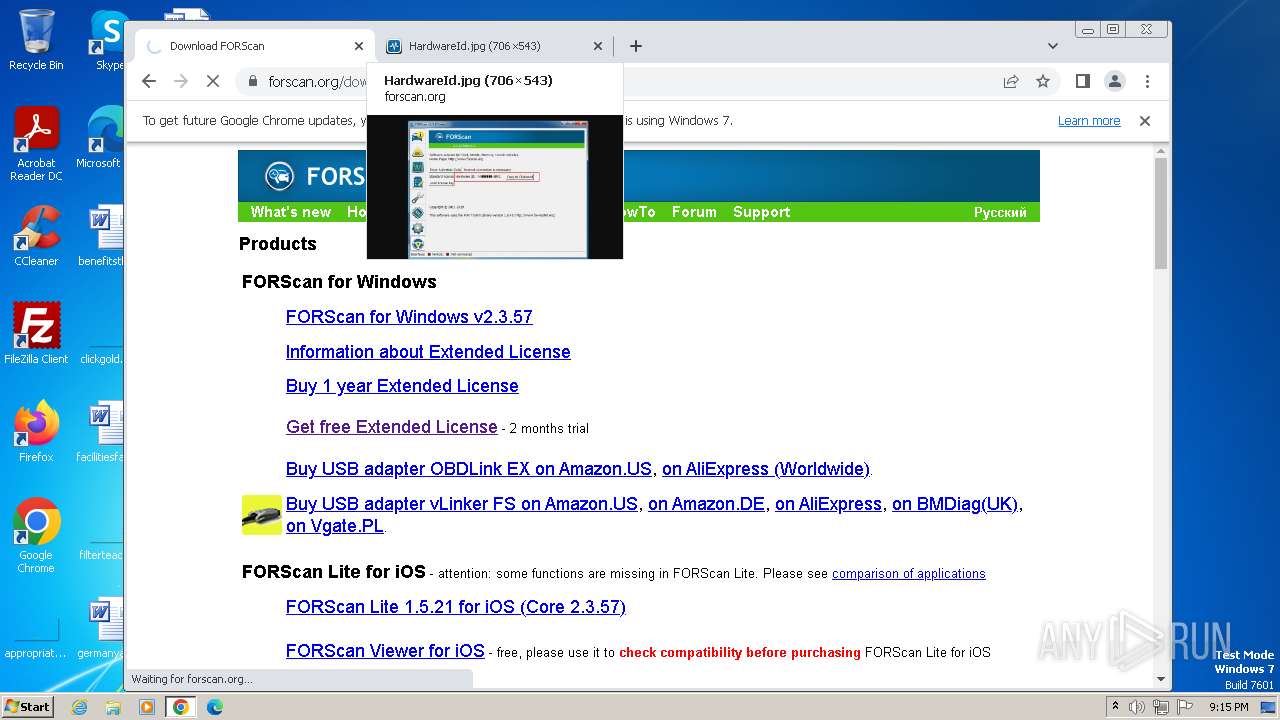Click the page vertical scrollbar
The width and height of the screenshot is (1280, 720).
pyautogui.click(x=1161, y=213)
